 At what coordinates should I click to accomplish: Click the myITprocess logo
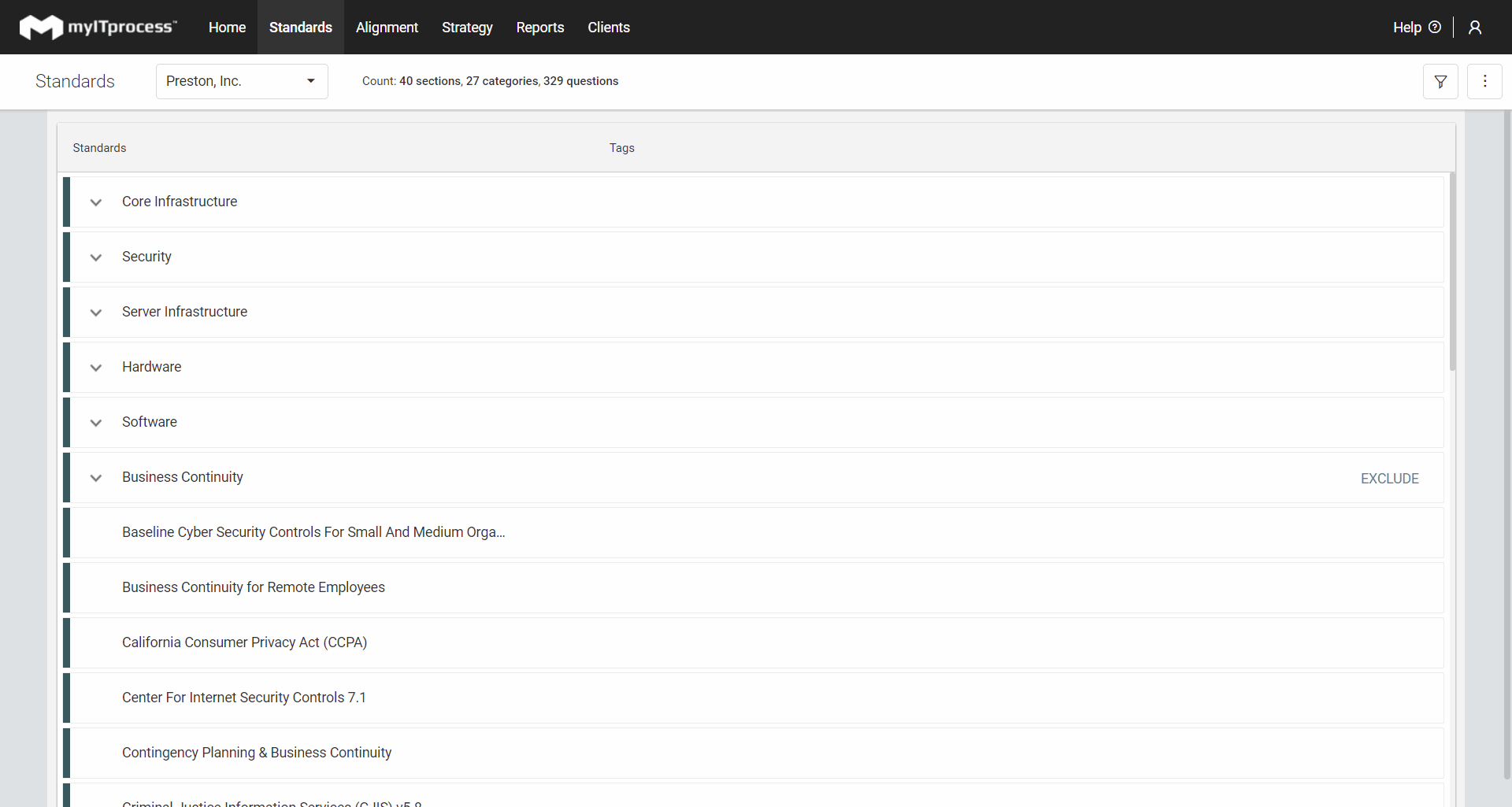coord(98,27)
